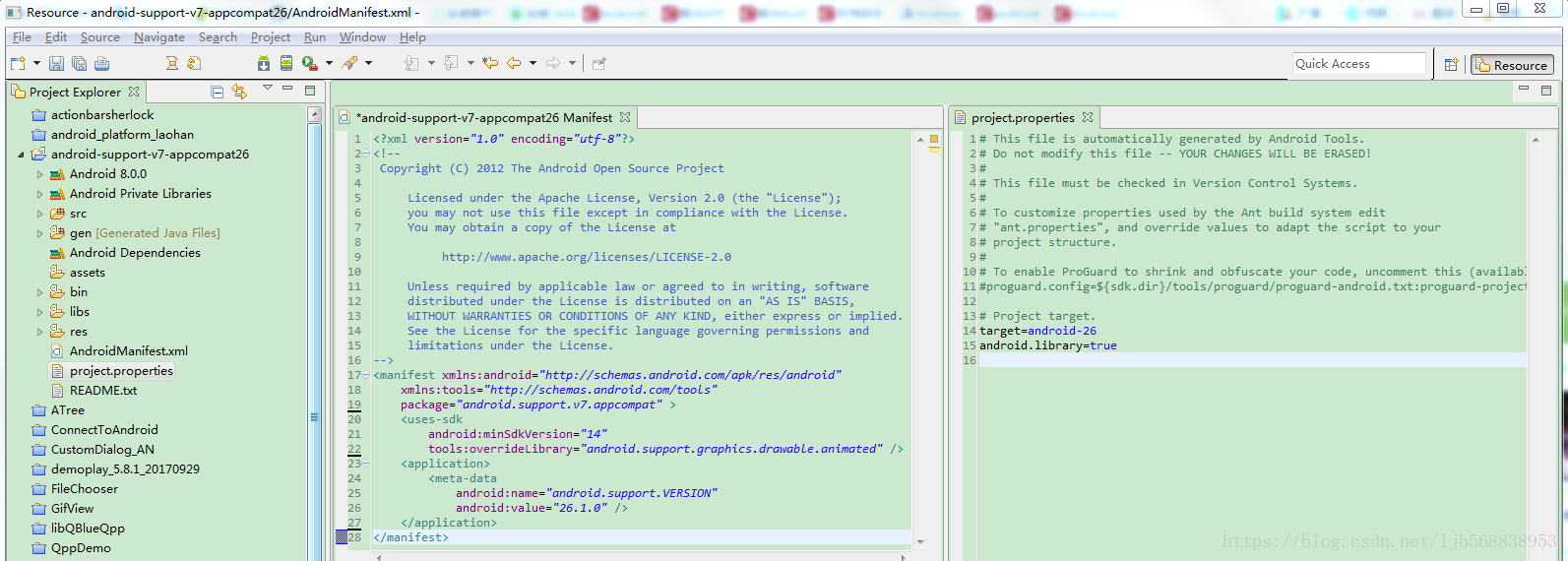1568x561 pixels.
Task: Click the Last Edit Location icon
Action: pyautogui.click(x=490, y=63)
